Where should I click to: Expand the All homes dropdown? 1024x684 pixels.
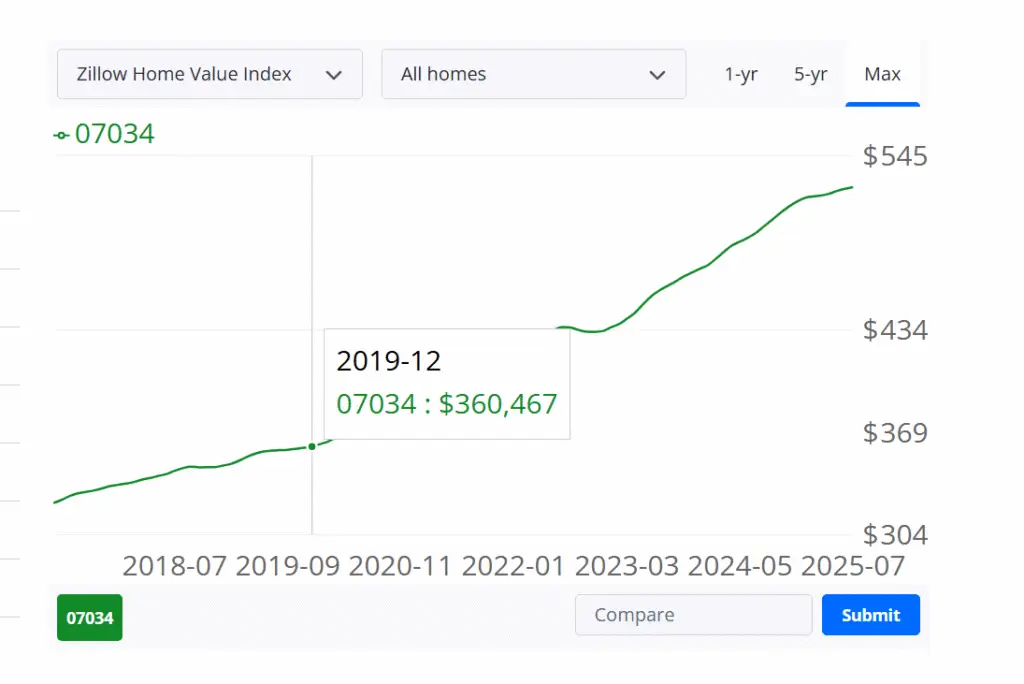(533, 74)
